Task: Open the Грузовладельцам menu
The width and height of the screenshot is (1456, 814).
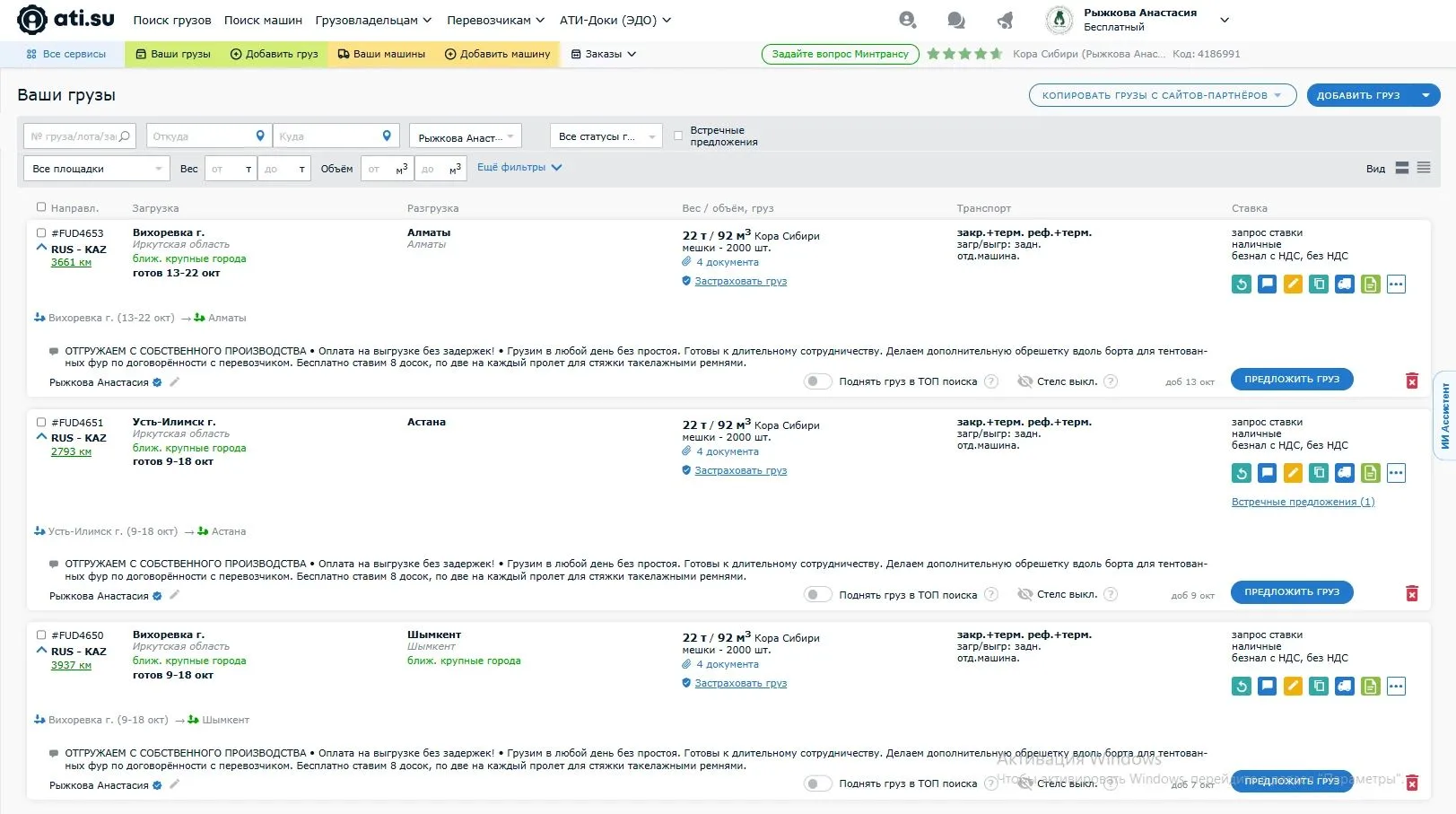Action: (373, 20)
